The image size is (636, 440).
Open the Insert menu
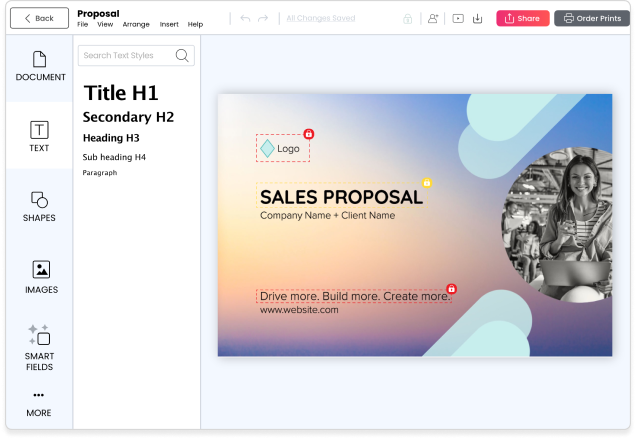(x=169, y=24)
